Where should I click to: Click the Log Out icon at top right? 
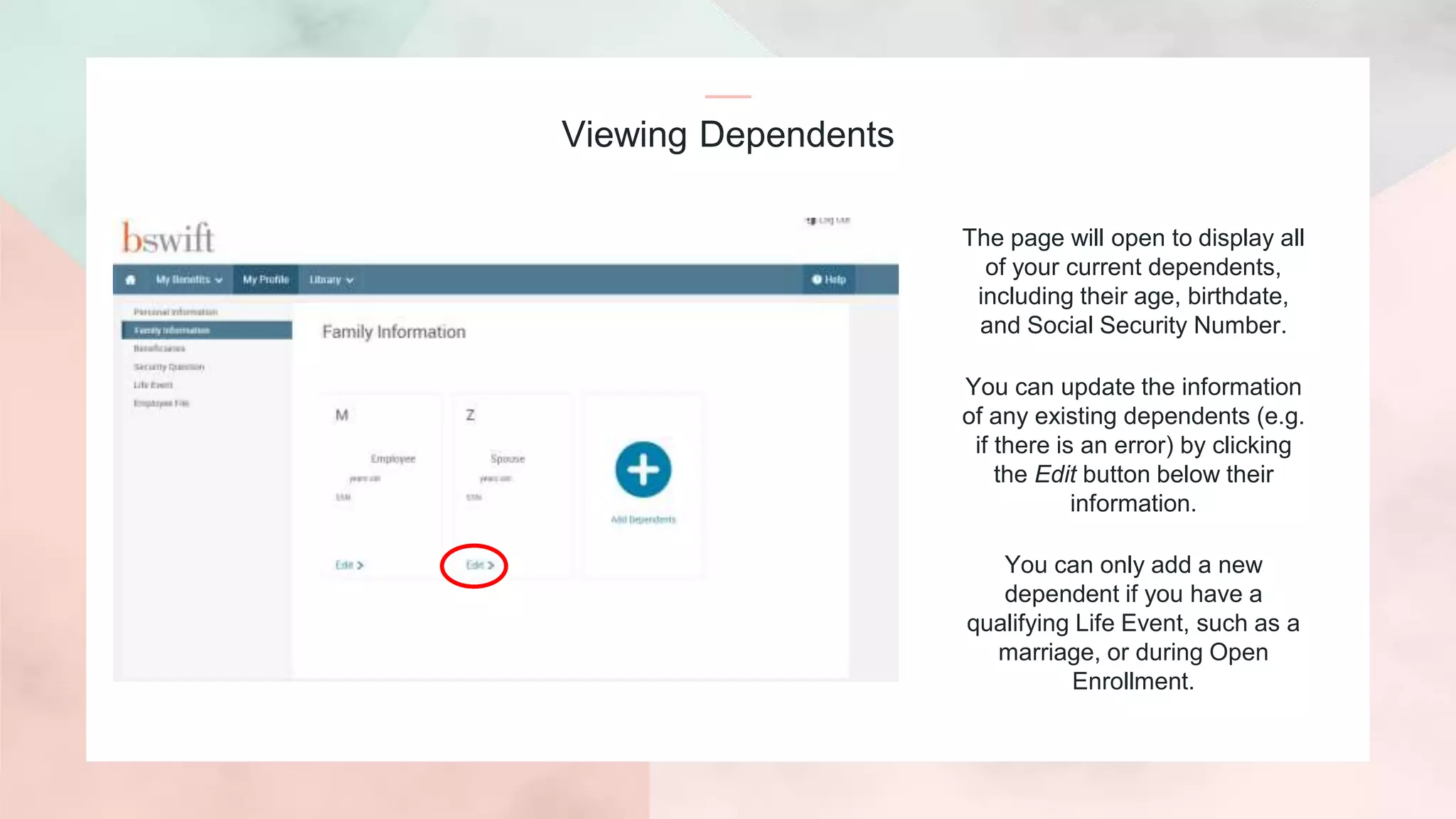(811, 220)
